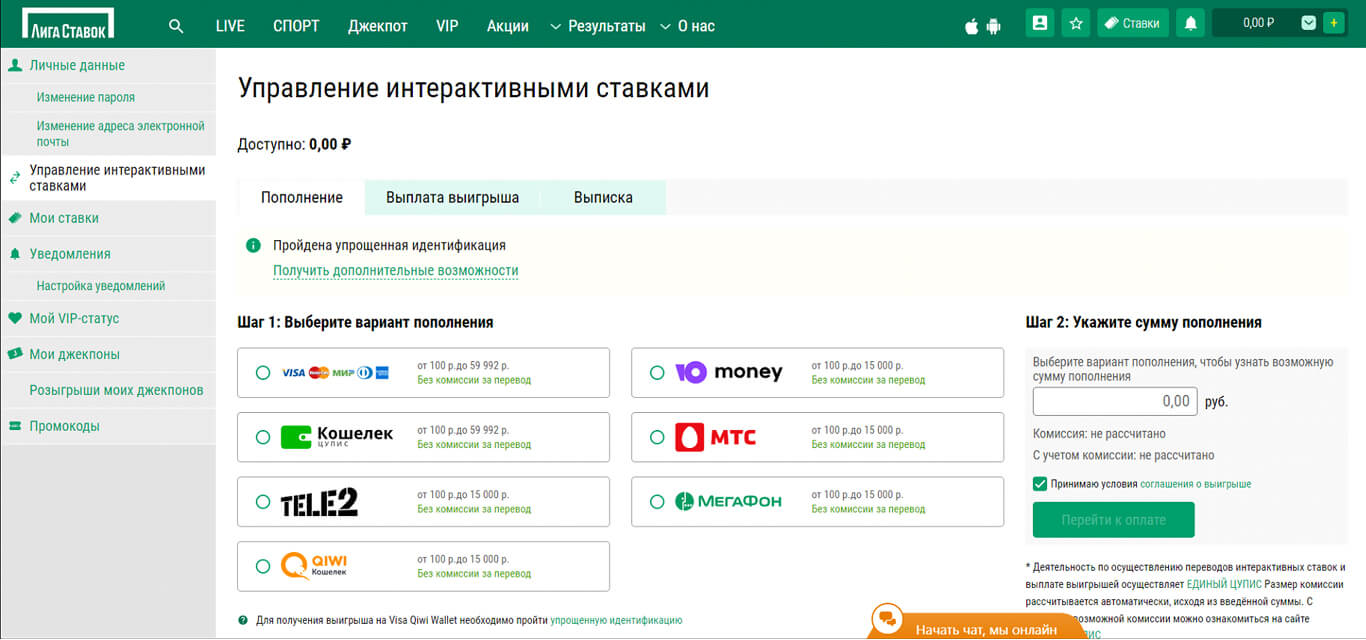
Task: Open the balance dropdown arrow
Action: 1308,23
